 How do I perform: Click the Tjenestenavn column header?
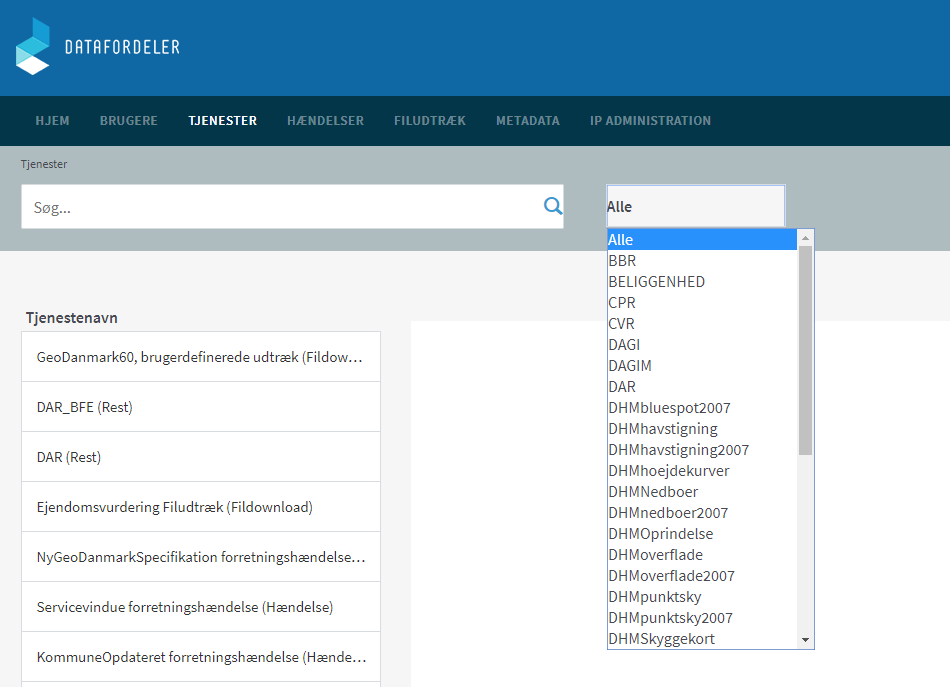click(71, 317)
